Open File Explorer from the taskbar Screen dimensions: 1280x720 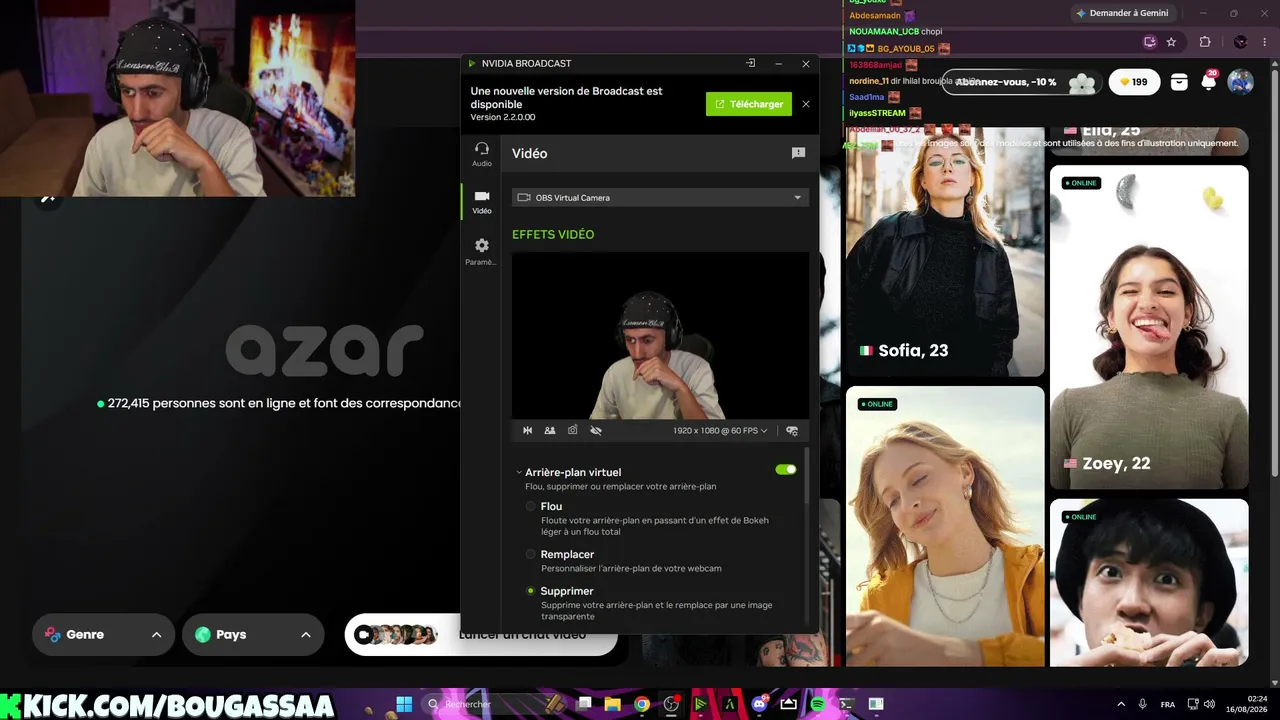612,704
